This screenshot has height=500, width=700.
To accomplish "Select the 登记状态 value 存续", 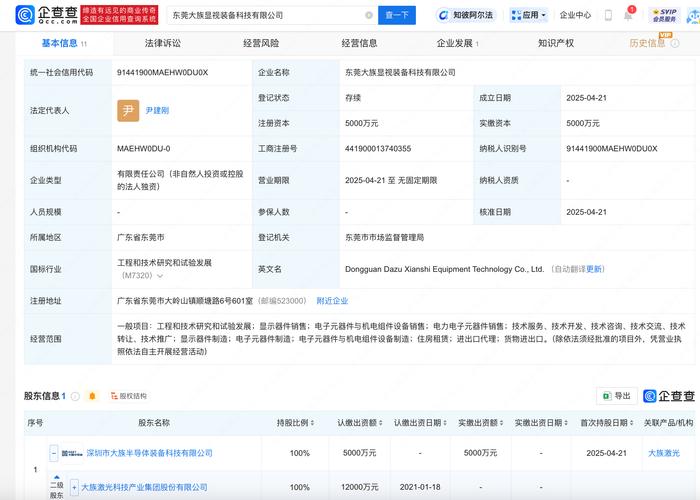I will point(353,98).
